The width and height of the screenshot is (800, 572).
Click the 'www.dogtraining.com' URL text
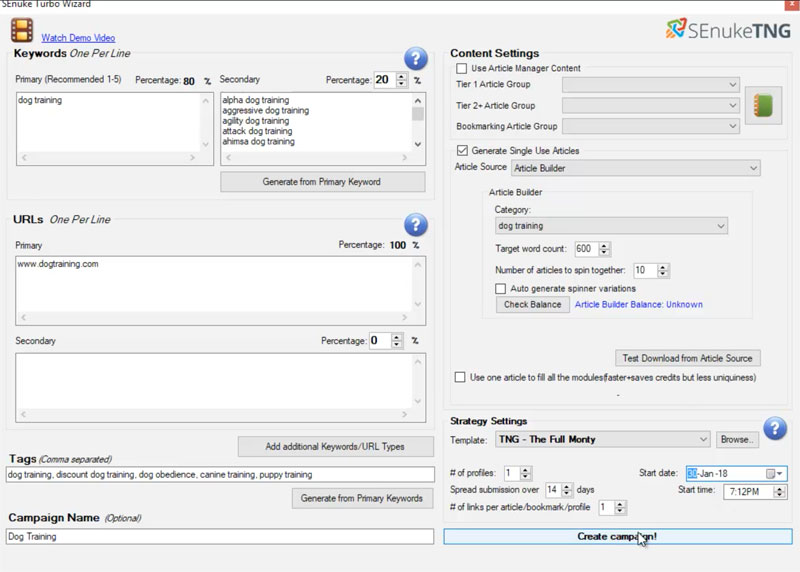click(x=58, y=264)
